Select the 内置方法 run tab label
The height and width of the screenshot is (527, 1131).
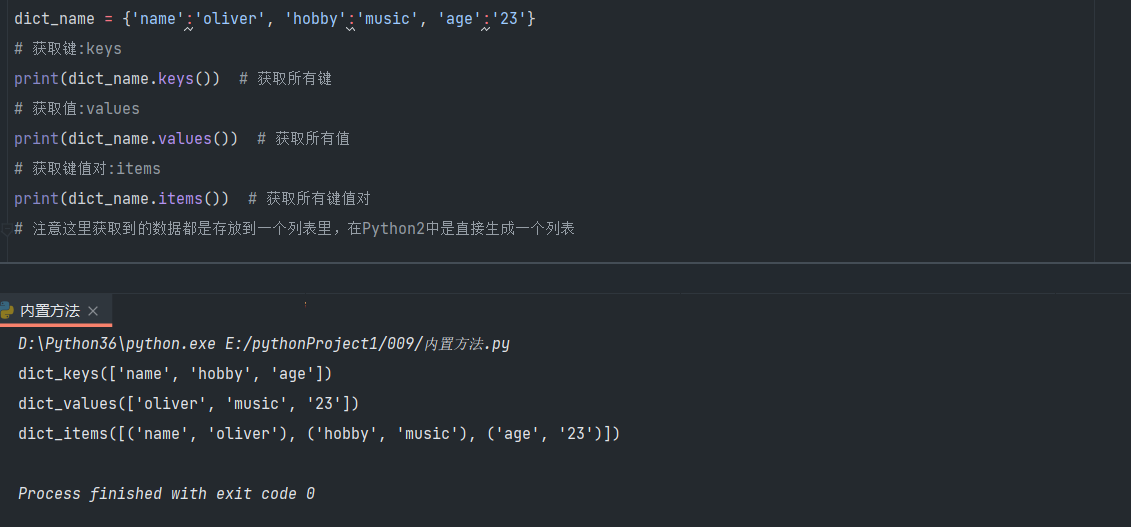click(x=50, y=311)
